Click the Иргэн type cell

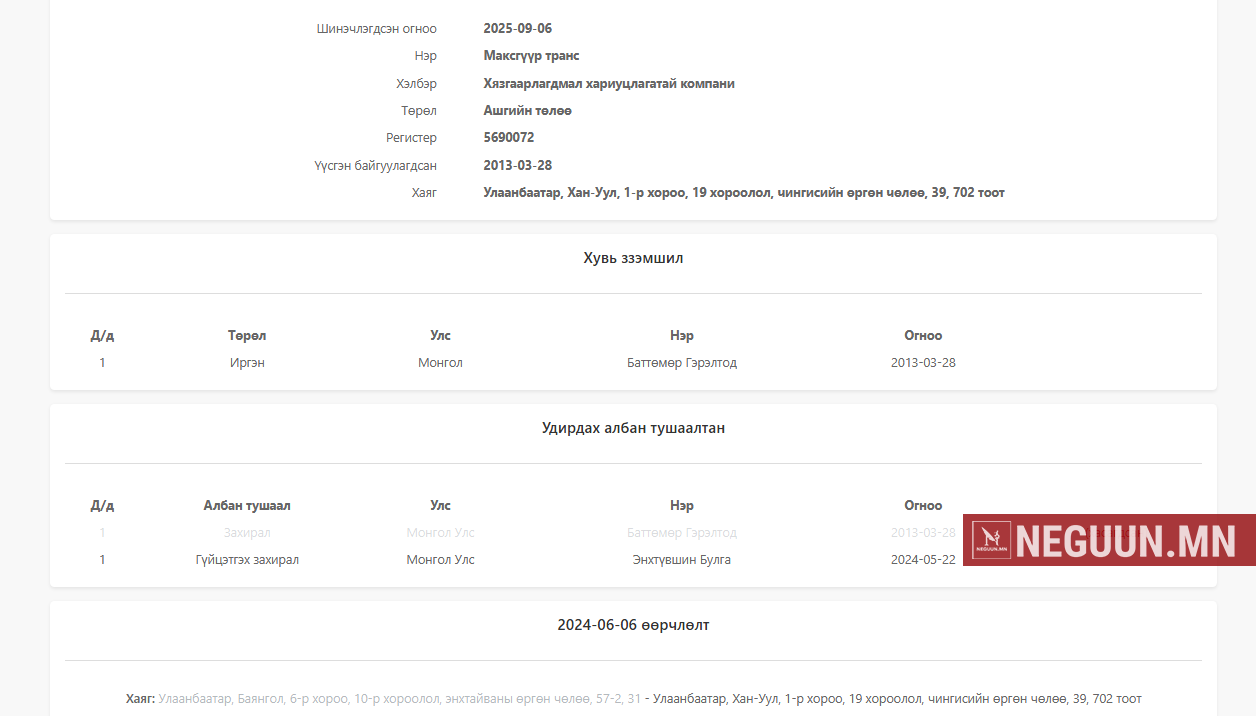(x=247, y=363)
